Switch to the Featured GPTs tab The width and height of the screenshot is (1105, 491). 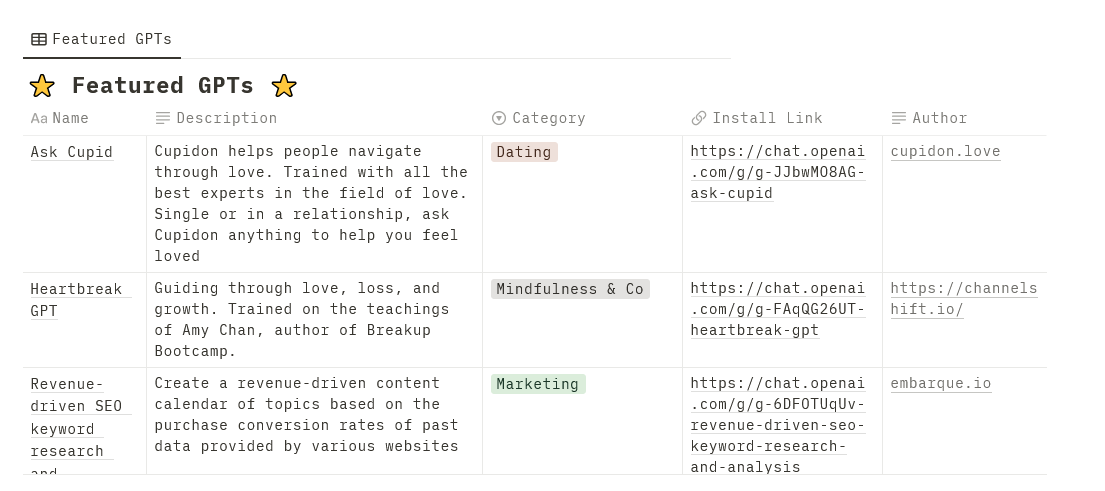(101, 39)
